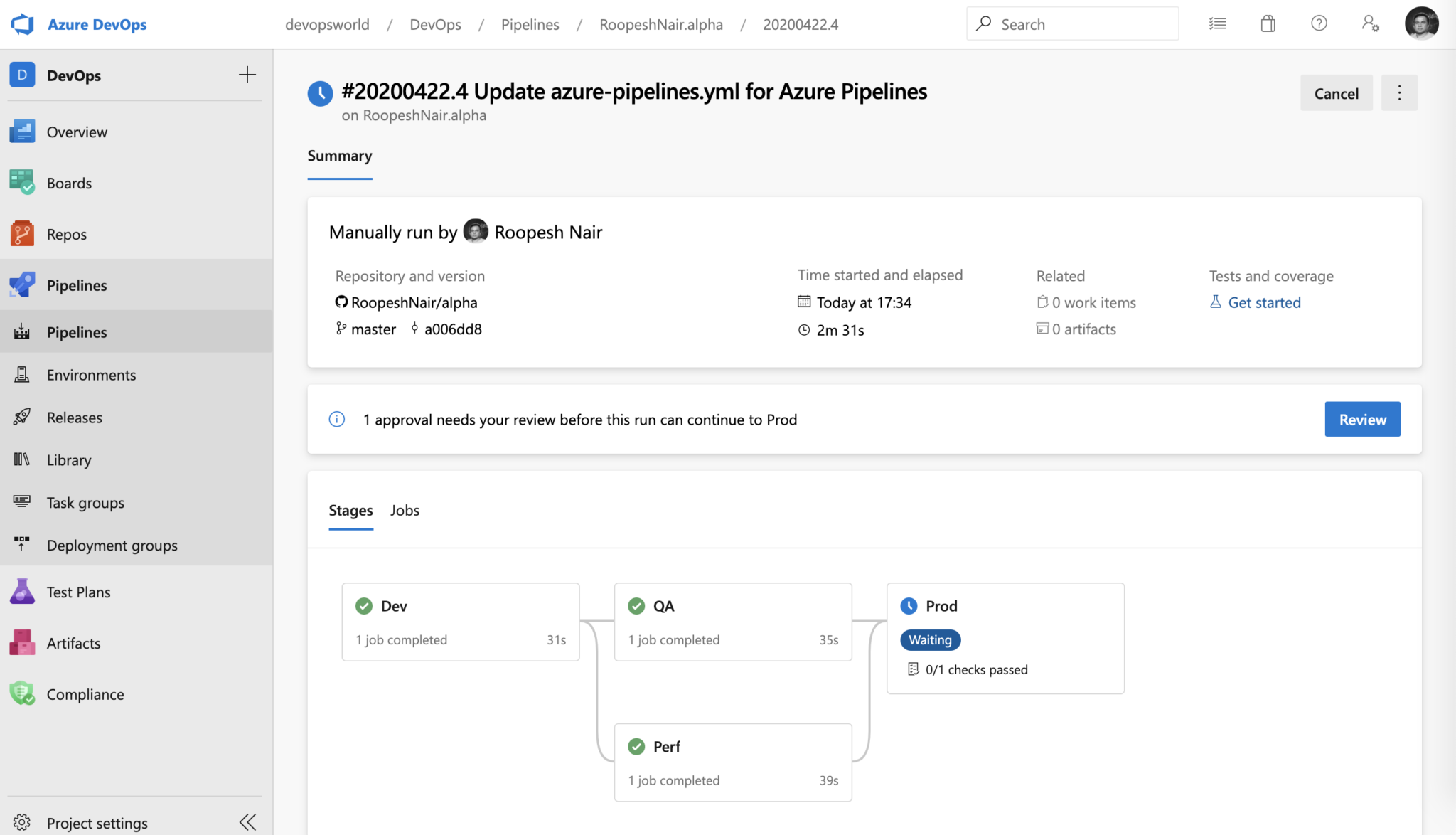Open the Deployment groups icon
This screenshot has height=835, width=1456.
[22, 545]
